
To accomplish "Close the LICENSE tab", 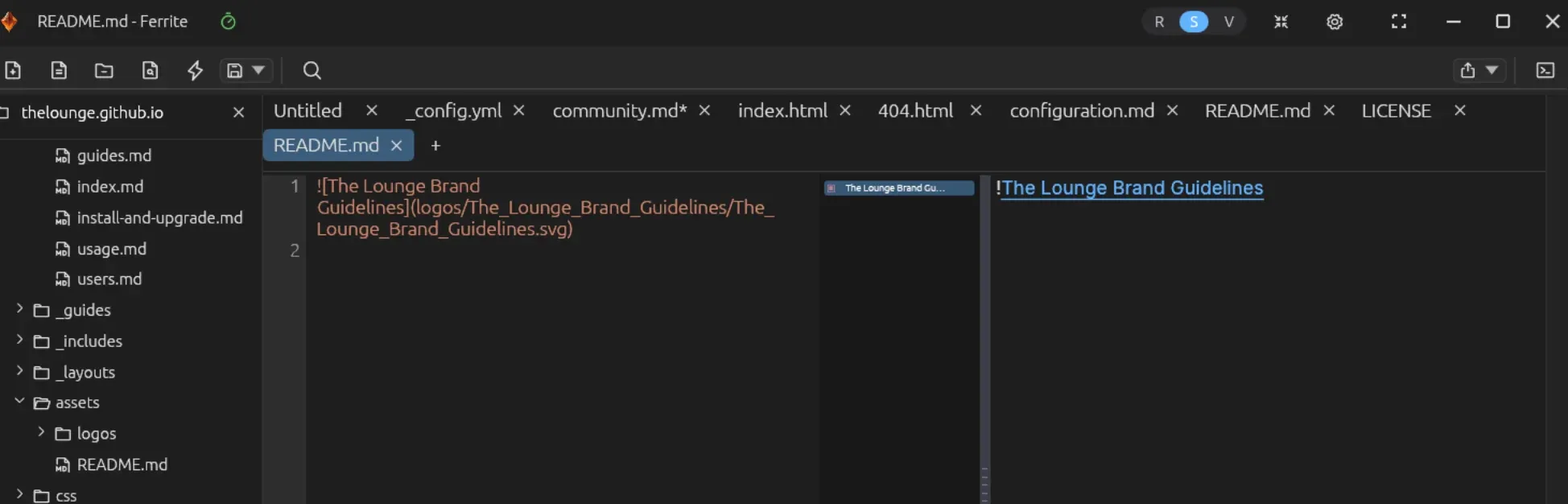I will pyautogui.click(x=1459, y=110).
